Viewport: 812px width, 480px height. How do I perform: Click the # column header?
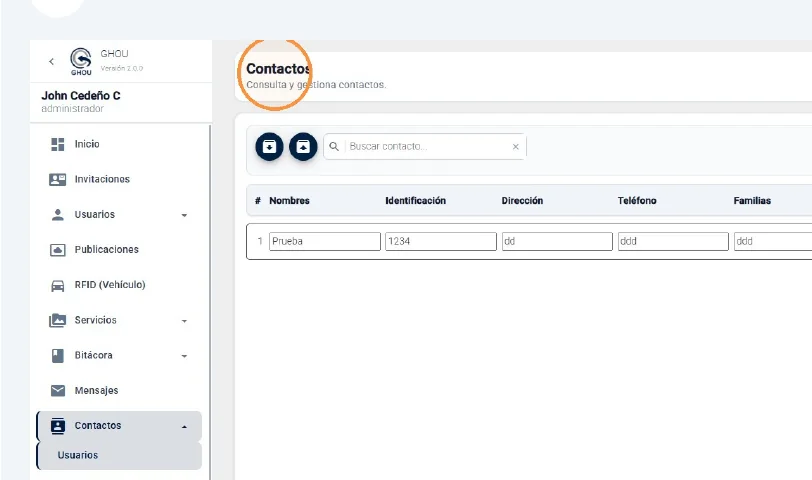[x=258, y=201]
